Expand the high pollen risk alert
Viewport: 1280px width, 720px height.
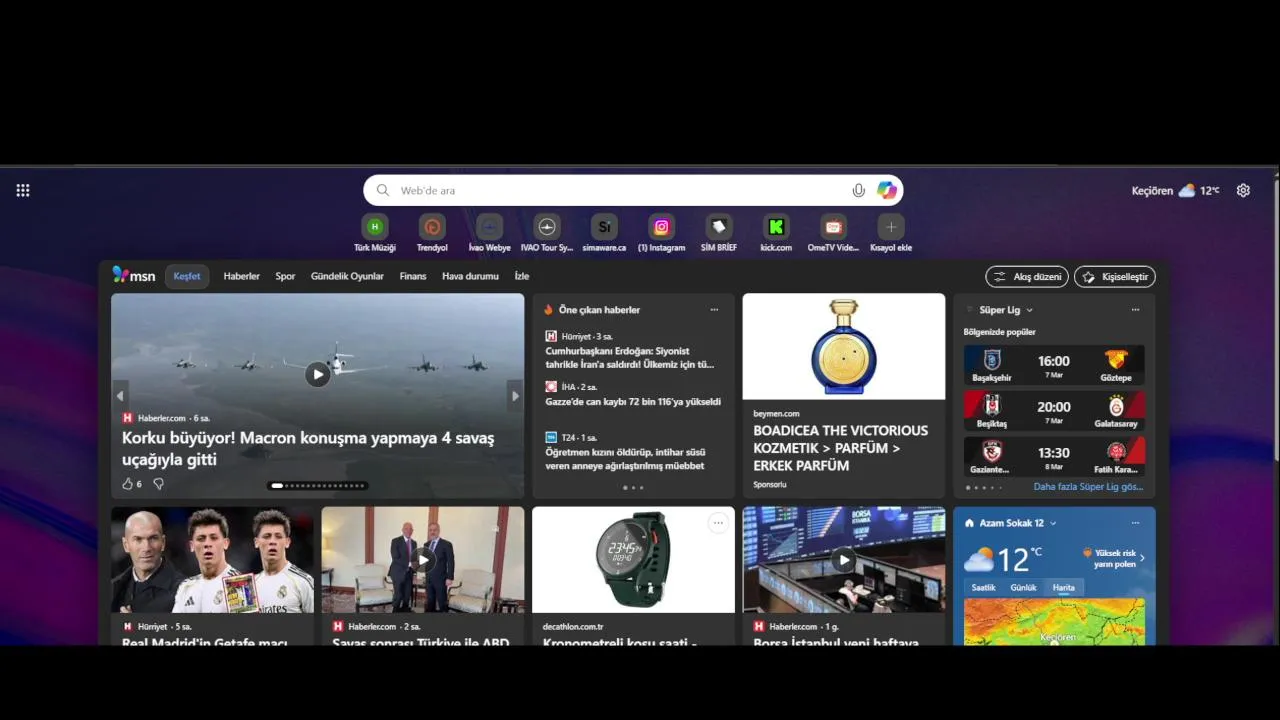(1114, 558)
